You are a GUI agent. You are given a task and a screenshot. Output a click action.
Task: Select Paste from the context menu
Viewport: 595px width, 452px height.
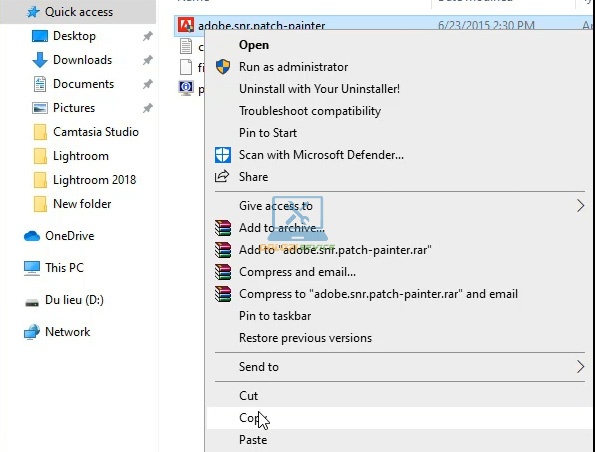[x=253, y=440]
